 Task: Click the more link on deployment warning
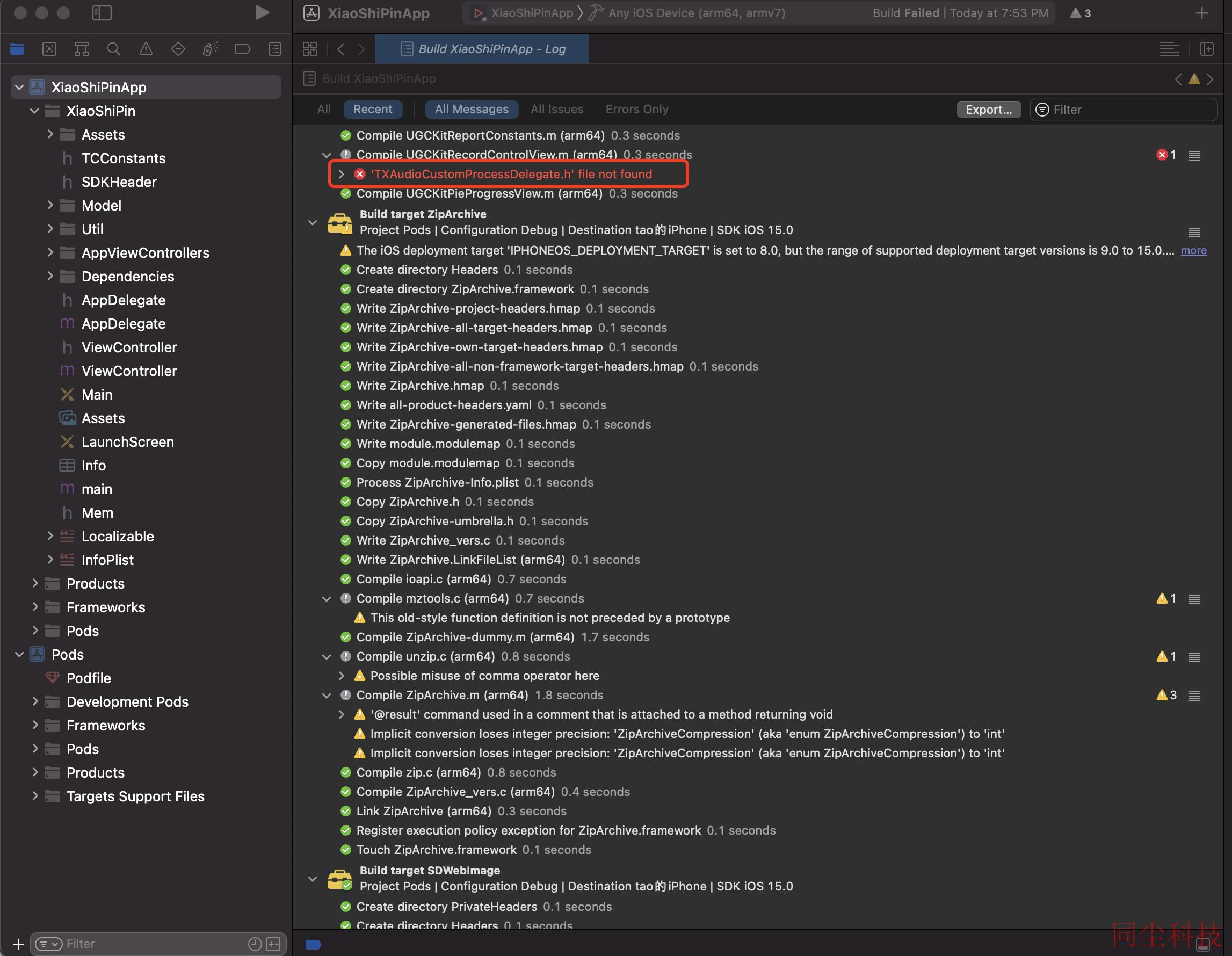(1194, 250)
